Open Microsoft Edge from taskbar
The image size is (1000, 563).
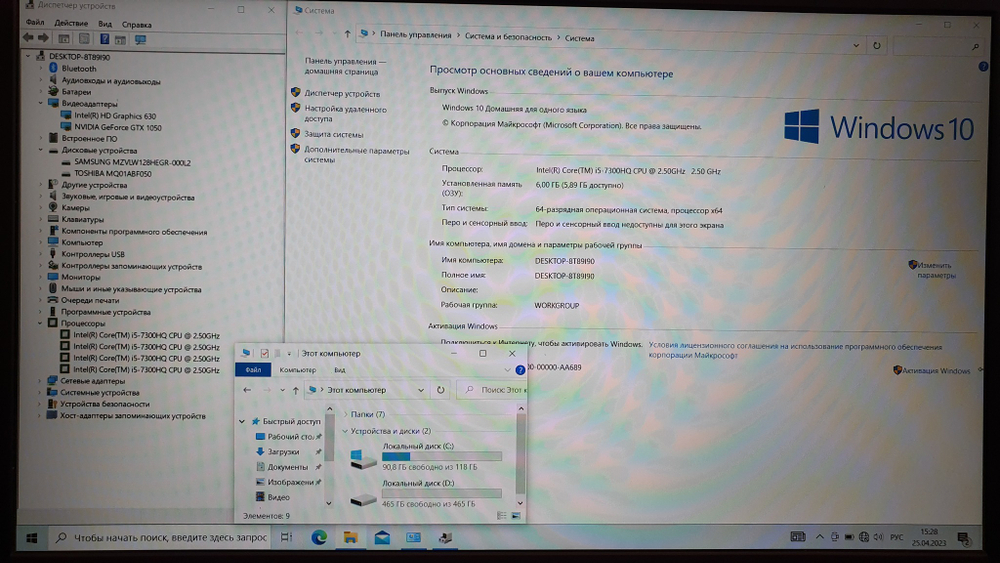pos(319,537)
